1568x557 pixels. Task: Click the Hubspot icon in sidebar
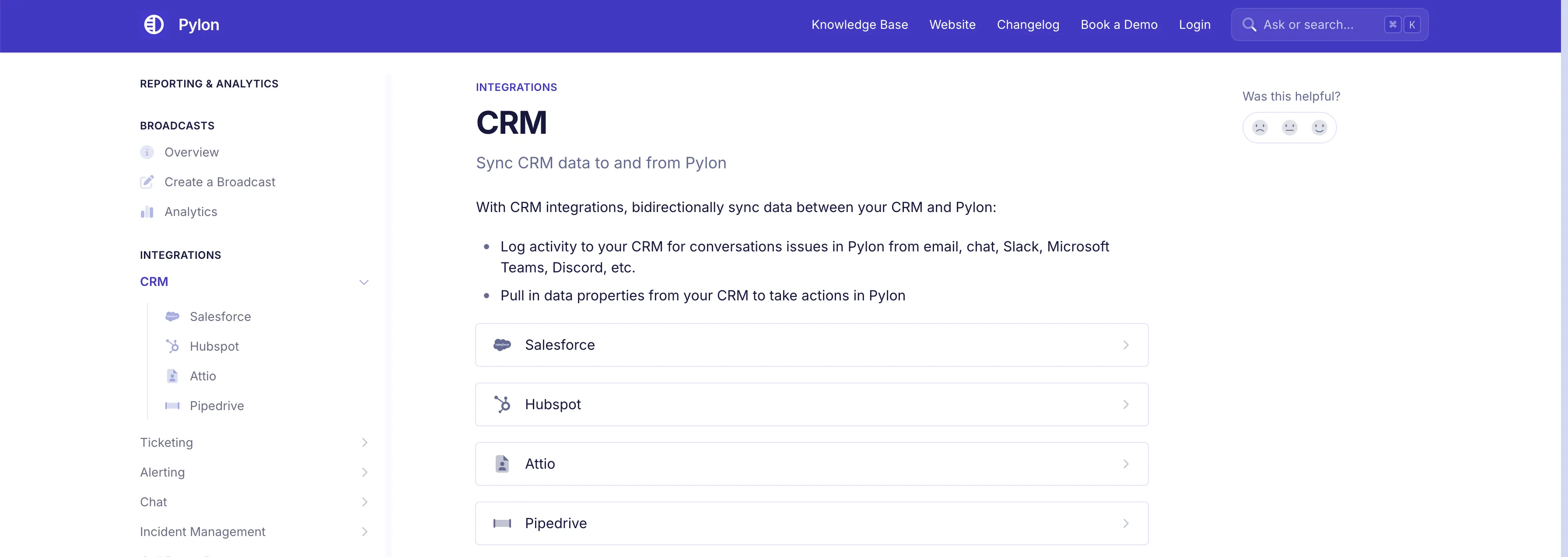(x=172, y=347)
